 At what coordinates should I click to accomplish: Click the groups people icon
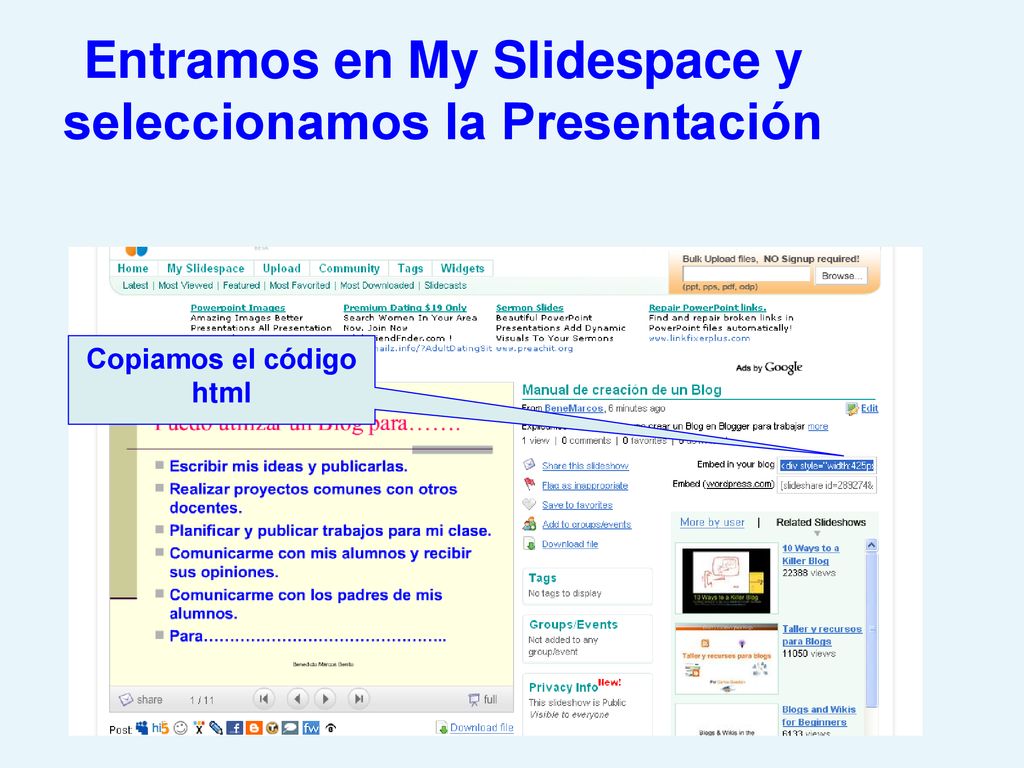tap(530, 524)
